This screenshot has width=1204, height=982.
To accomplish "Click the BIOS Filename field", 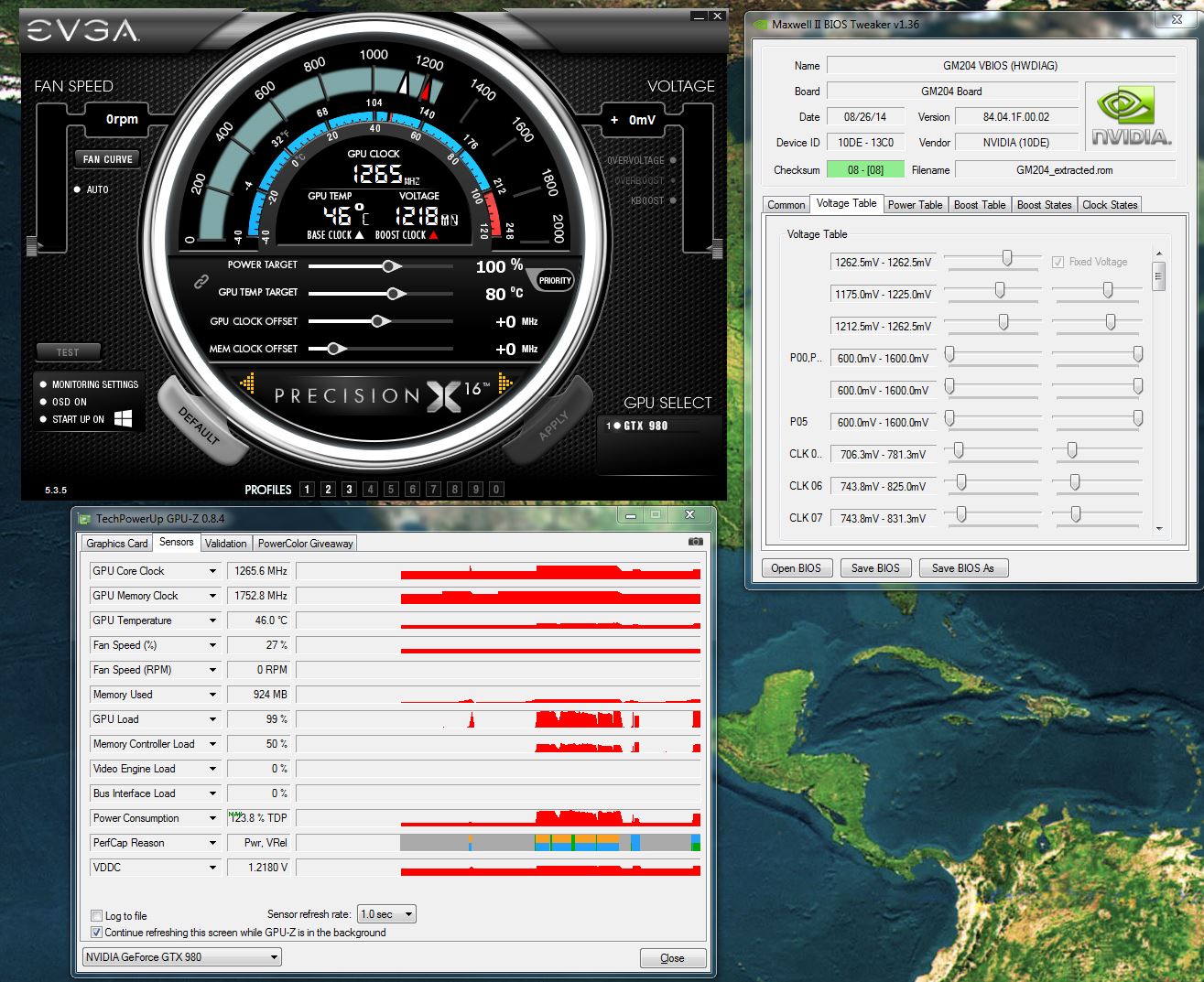I will pos(1065,169).
